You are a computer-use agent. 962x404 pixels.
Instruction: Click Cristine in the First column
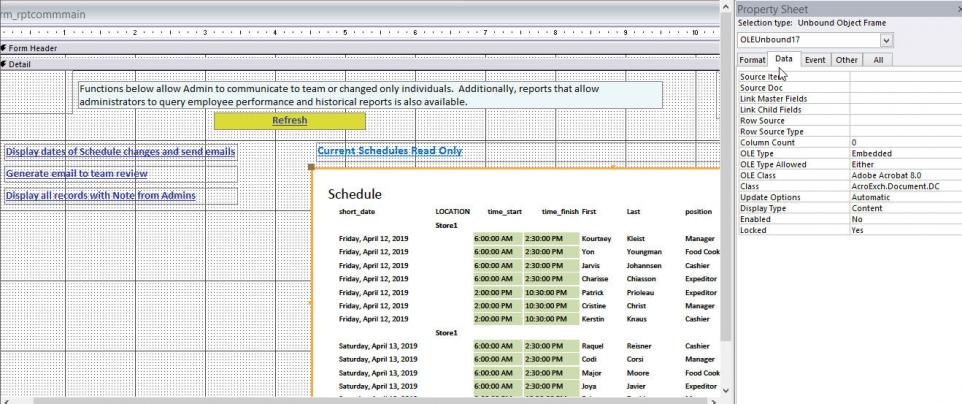click(x=594, y=306)
